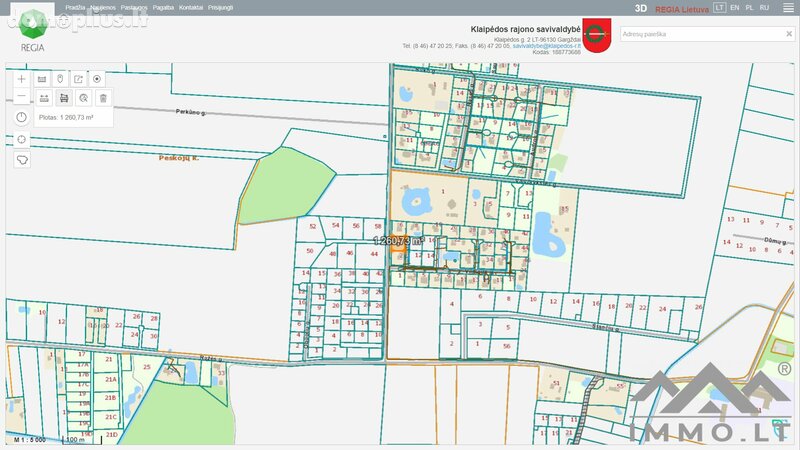Click the round time/history button

click(x=21, y=117)
